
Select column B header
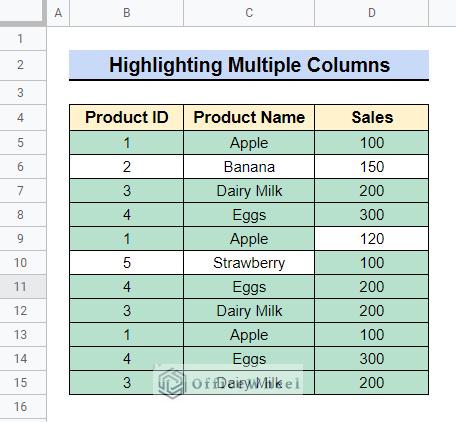[126, 13]
